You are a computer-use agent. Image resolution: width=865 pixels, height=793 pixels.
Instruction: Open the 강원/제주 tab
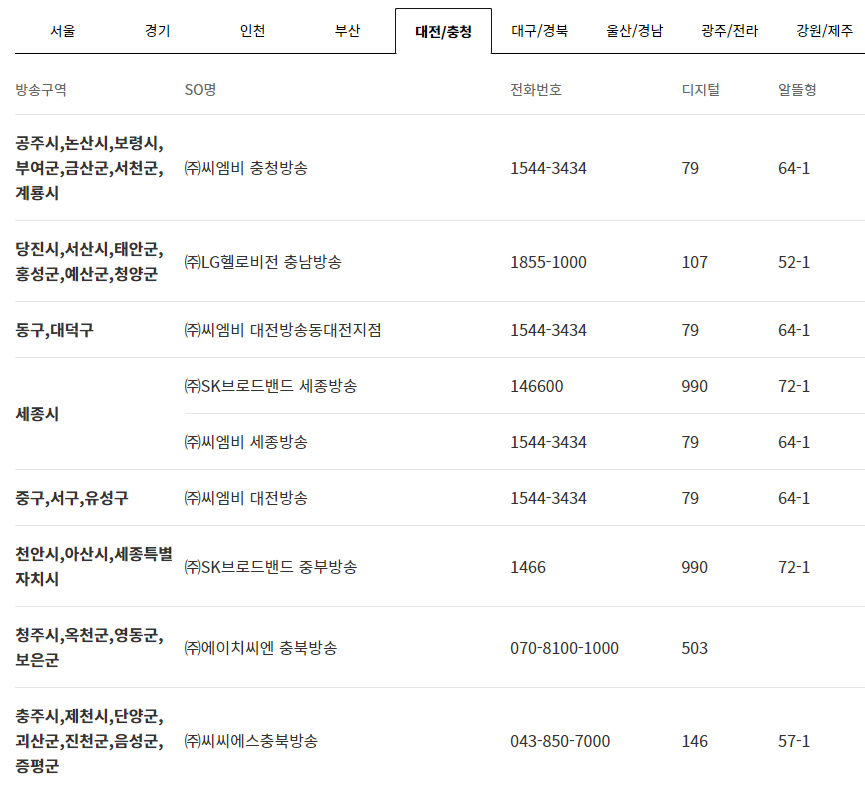[x=824, y=31]
